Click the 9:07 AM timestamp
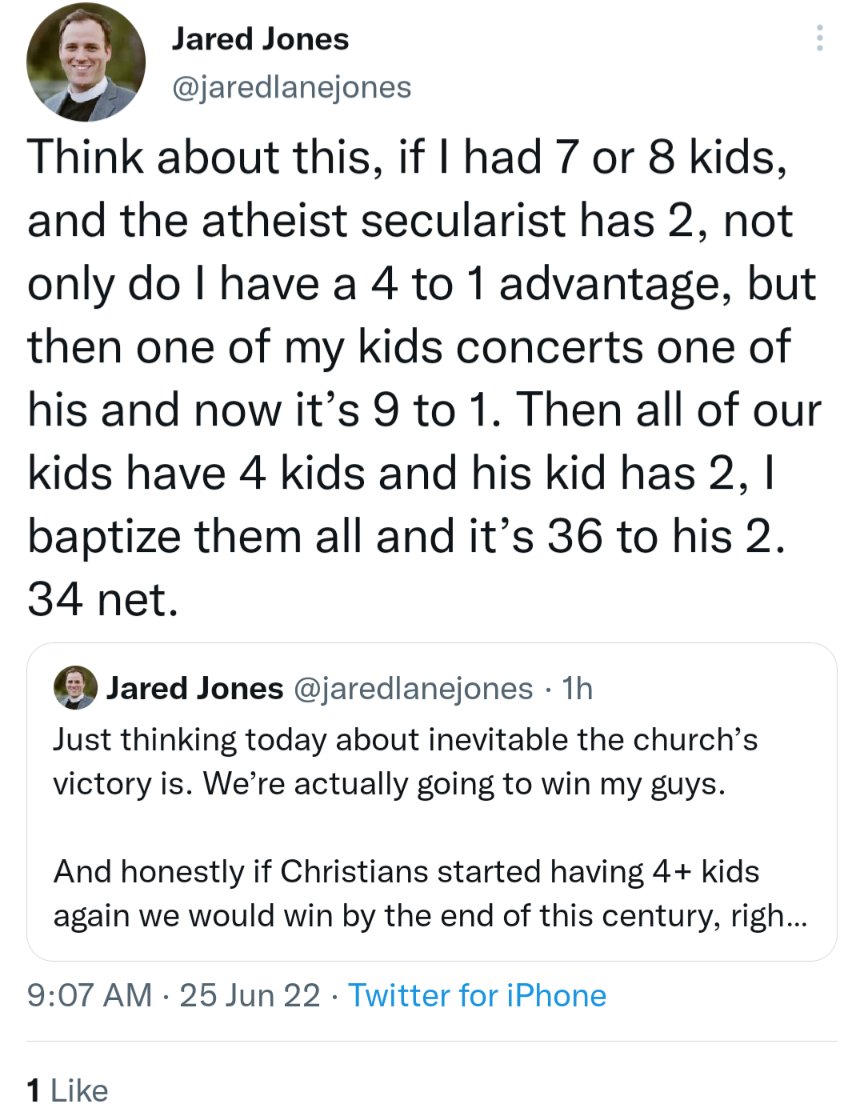Image resolution: width=864 pixels, height=1113 pixels. tap(91, 996)
